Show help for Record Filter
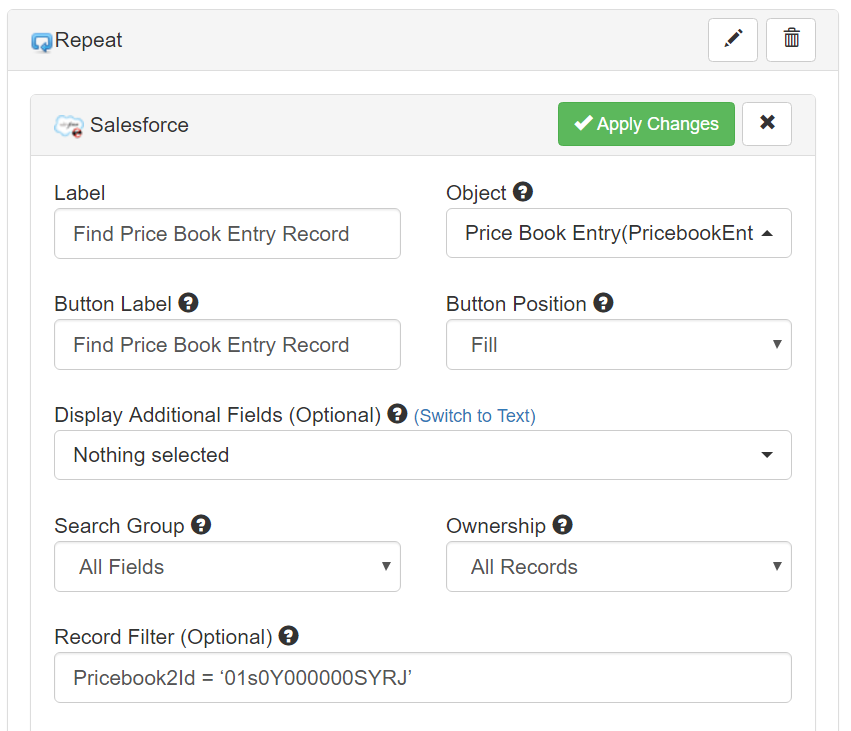Viewport: 851px width, 731px height. 288,635
